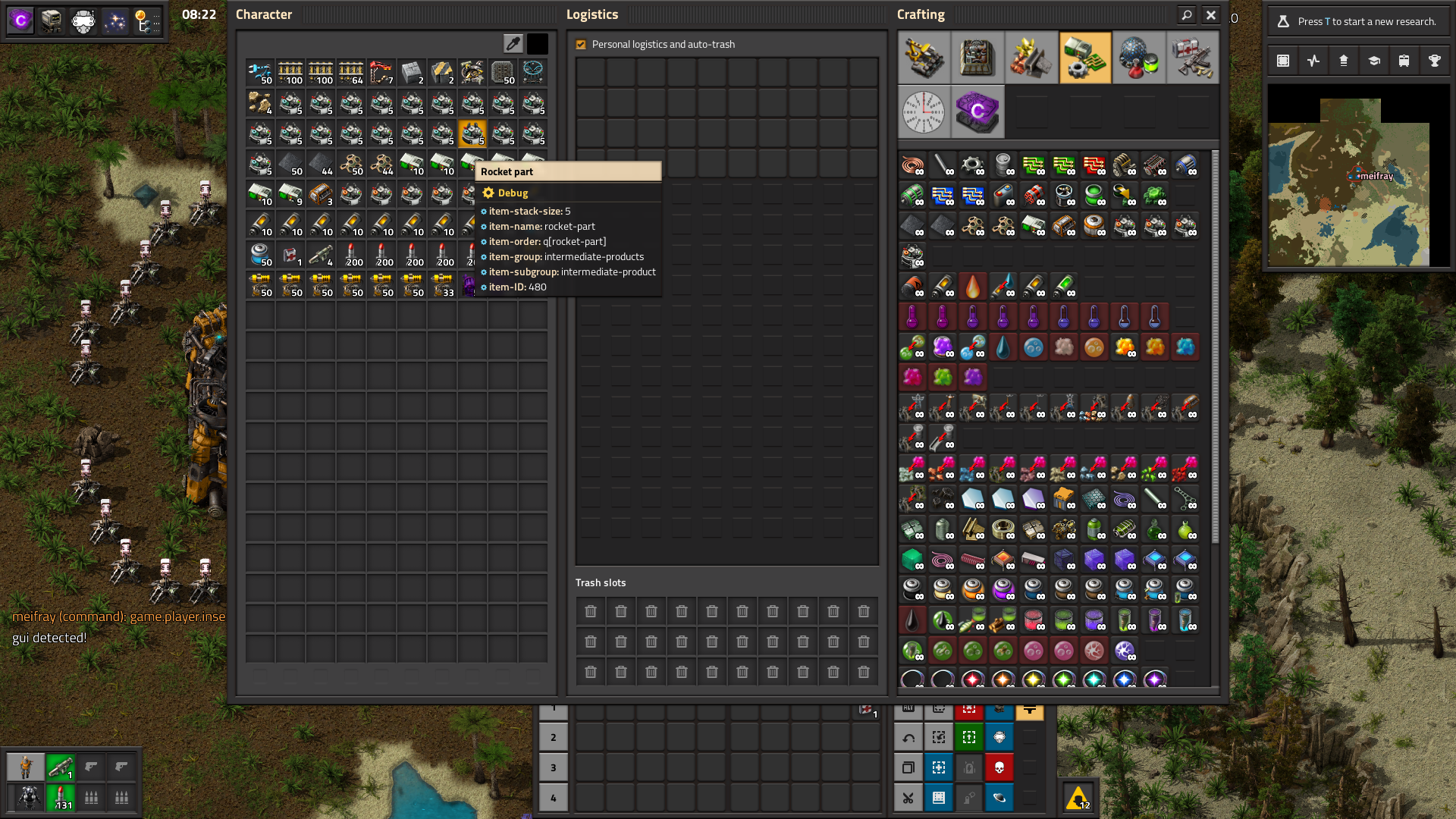The image size is (1456, 819).
Task: Pick up stone brick stack of 2
Action: [412, 74]
